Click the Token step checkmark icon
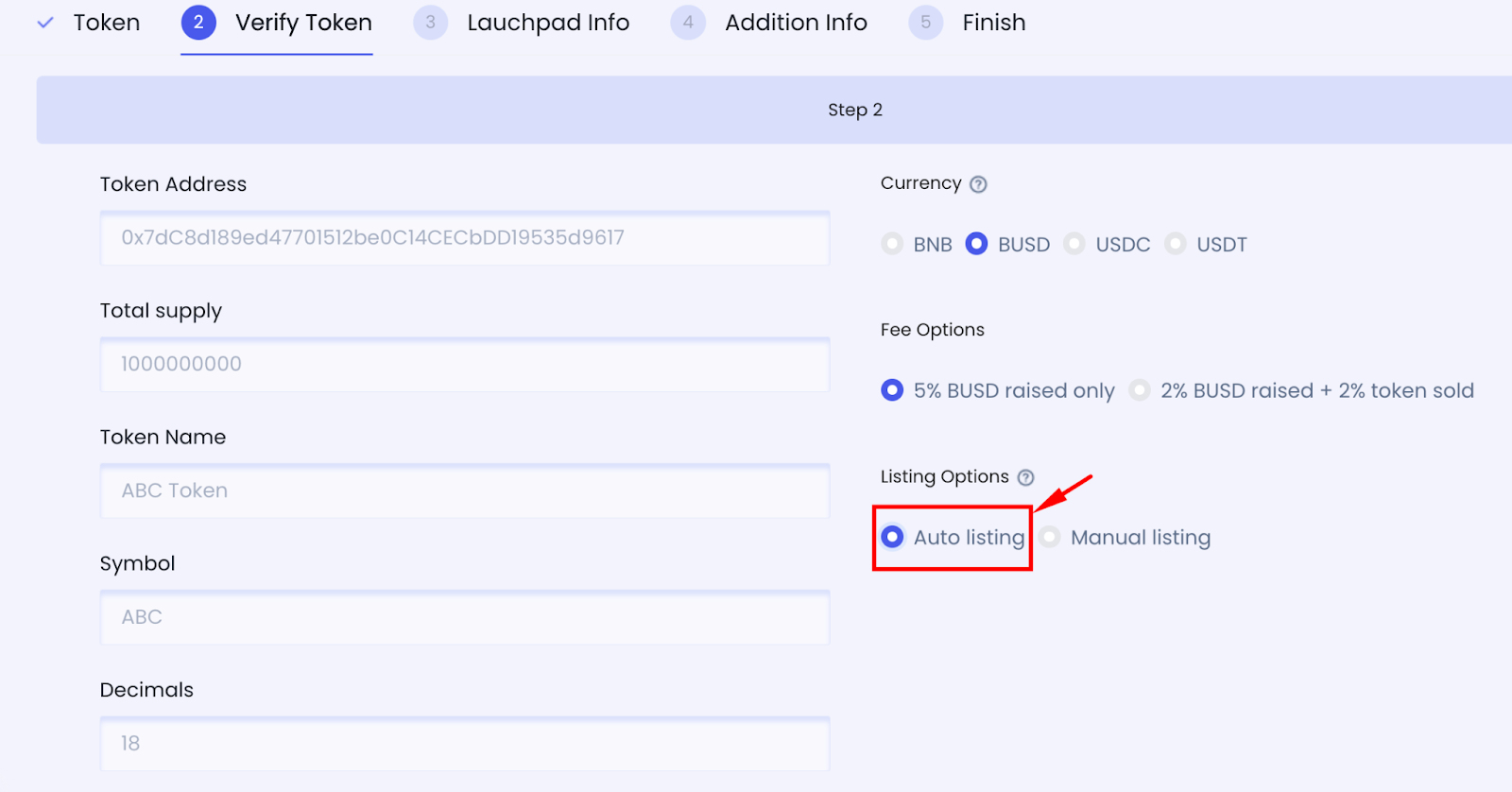The image size is (1512, 792). (45, 23)
